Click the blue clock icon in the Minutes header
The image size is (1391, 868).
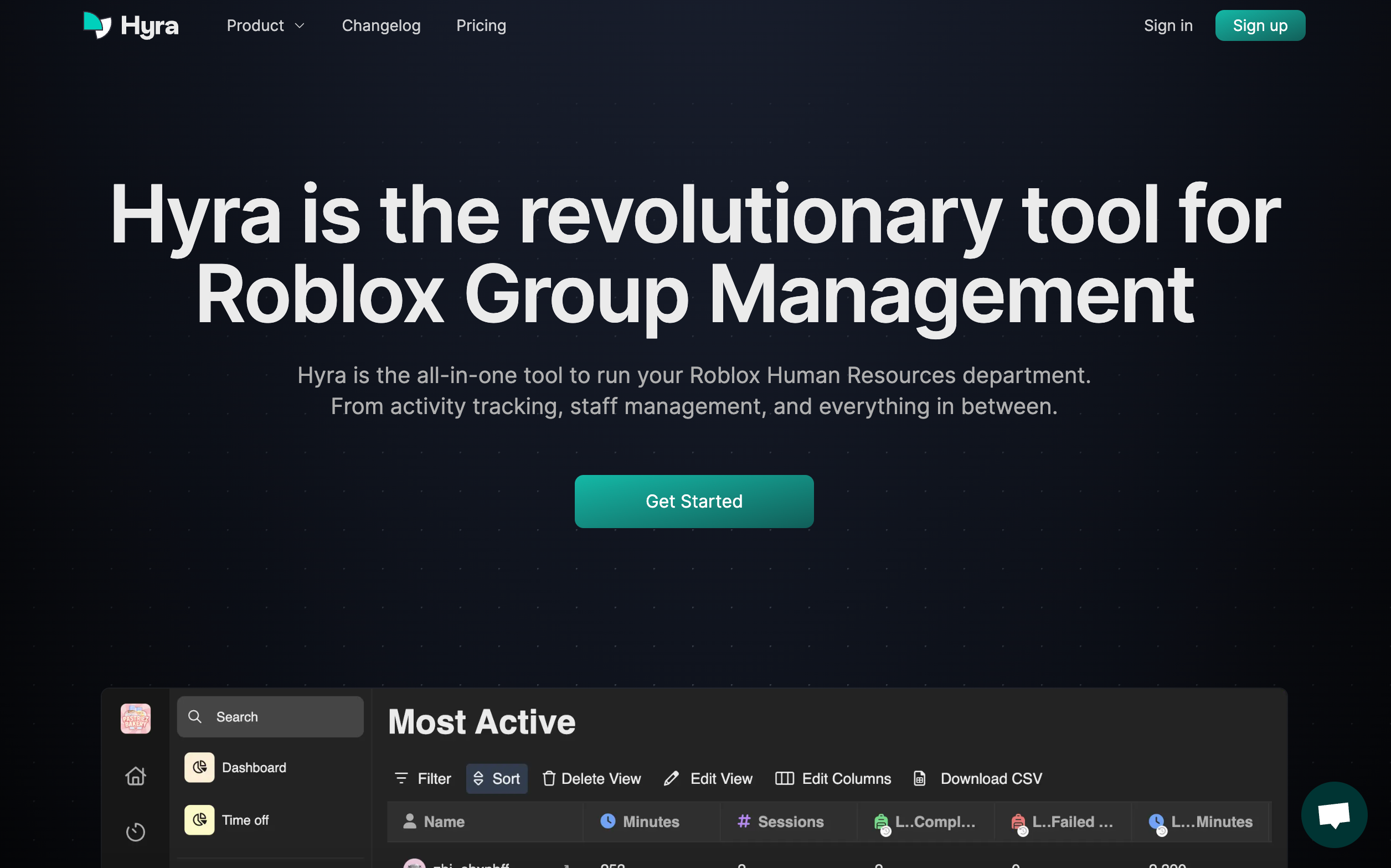[607, 821]
